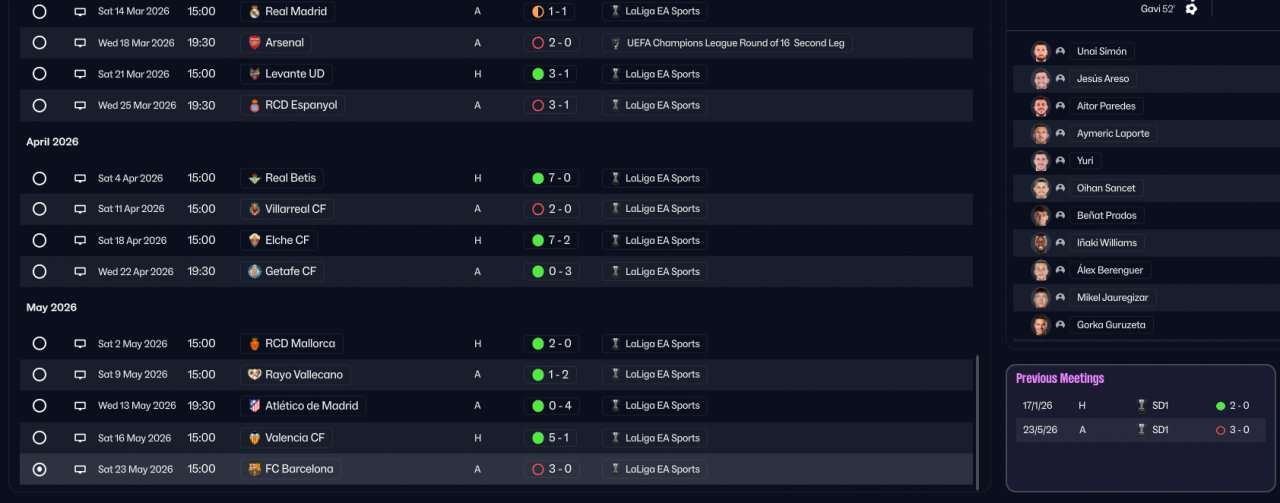Click the Real Betis club crest
Viewport: 1280px width, 503px height.
[255, 178]
